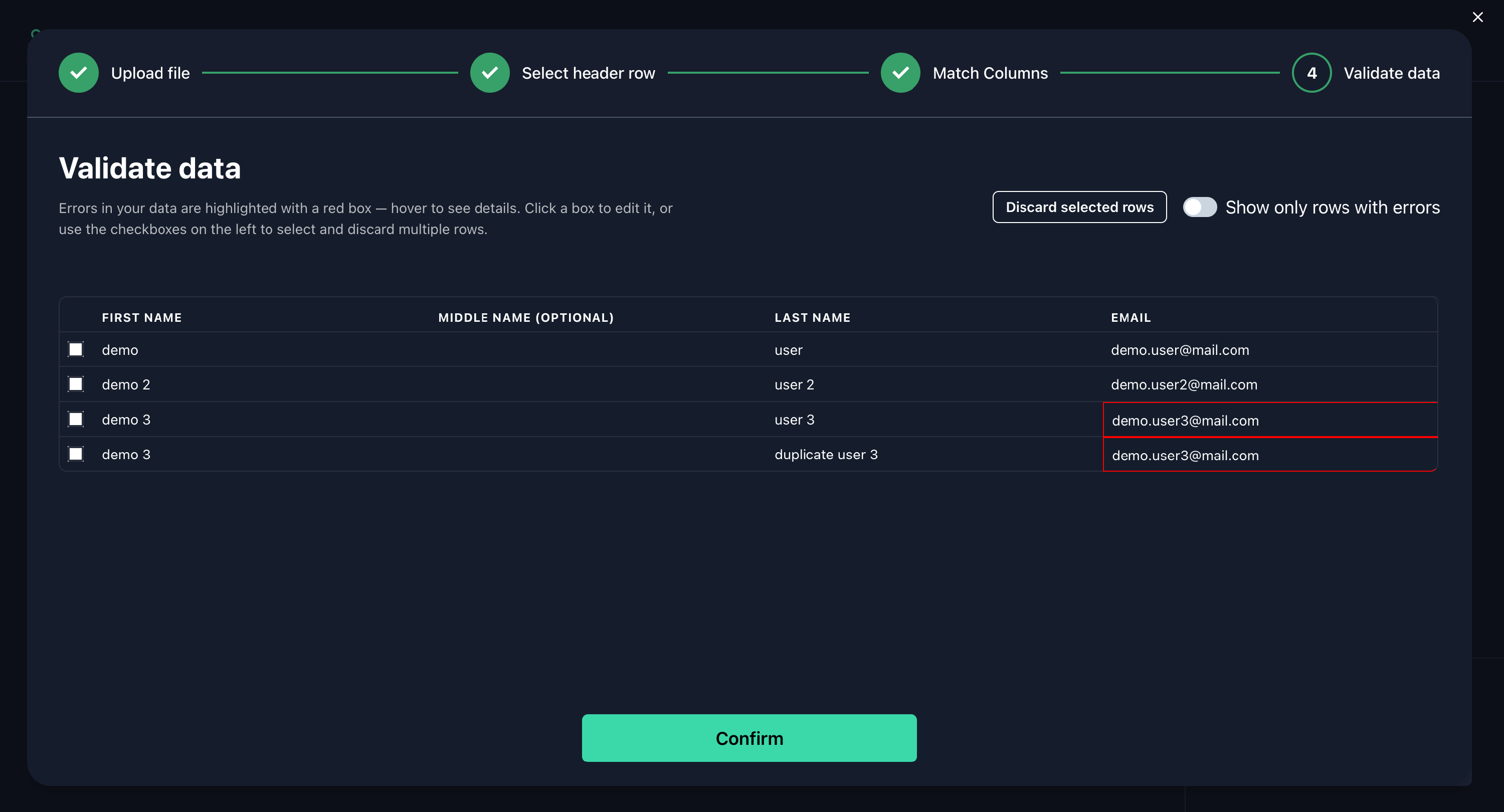Click the Upload file step checkmark icon

point(78,73)
